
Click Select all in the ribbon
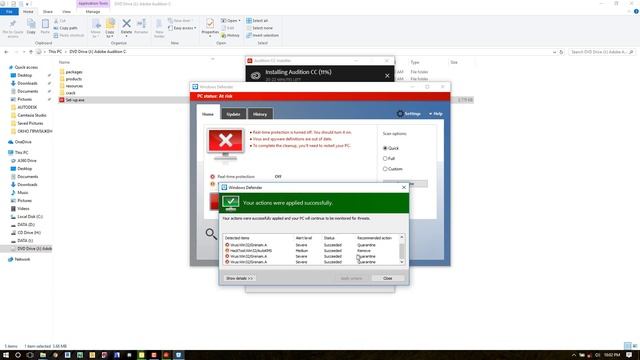[257, 20]
